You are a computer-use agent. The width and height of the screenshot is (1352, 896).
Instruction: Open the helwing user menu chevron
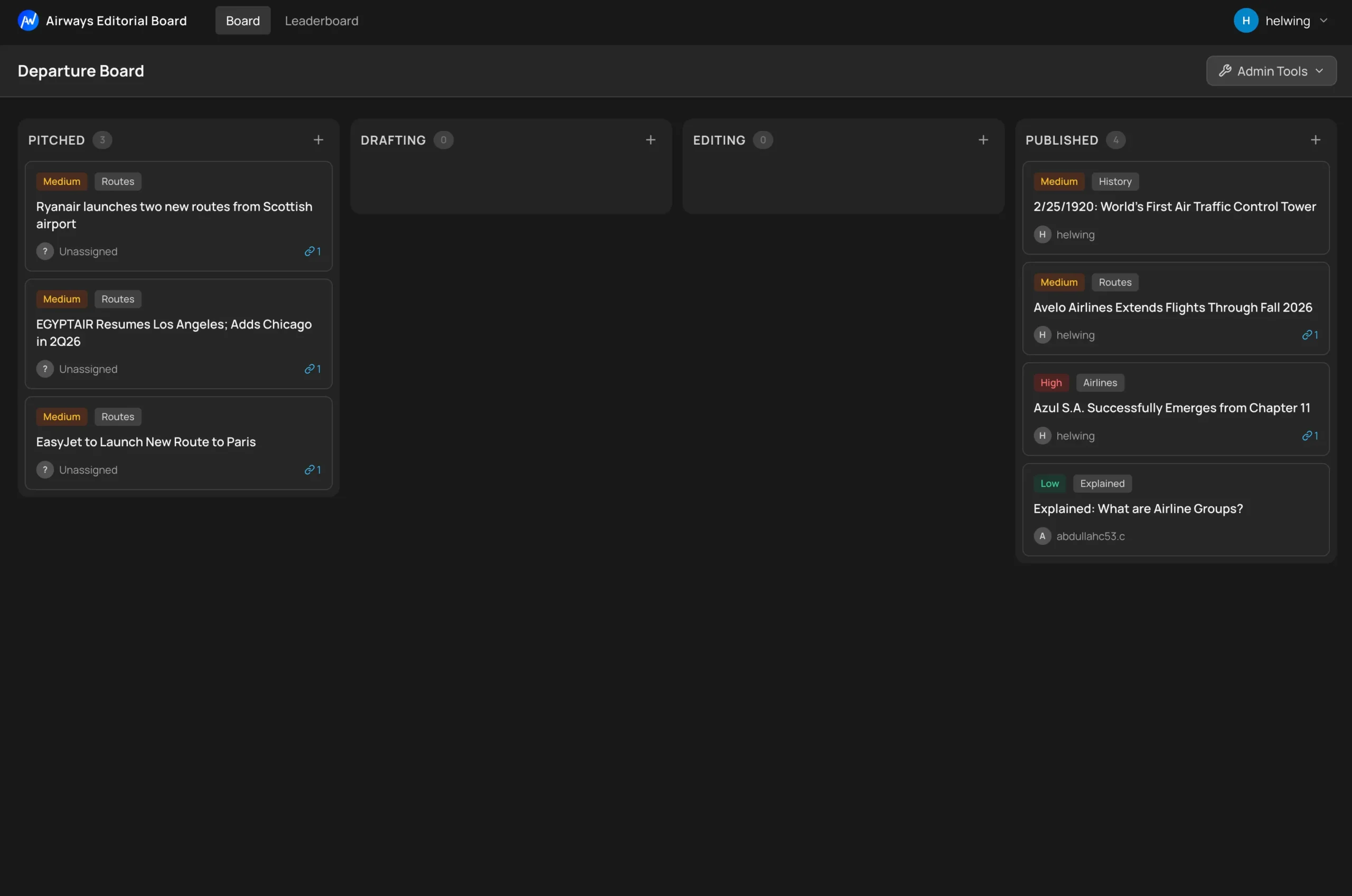pos(1323,21)
